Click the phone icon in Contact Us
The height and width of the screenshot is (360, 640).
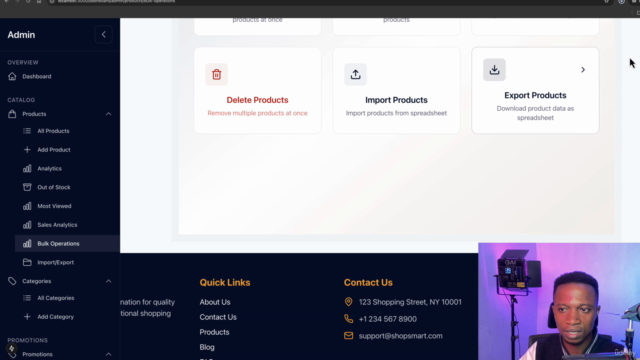[x=348, y=319]
